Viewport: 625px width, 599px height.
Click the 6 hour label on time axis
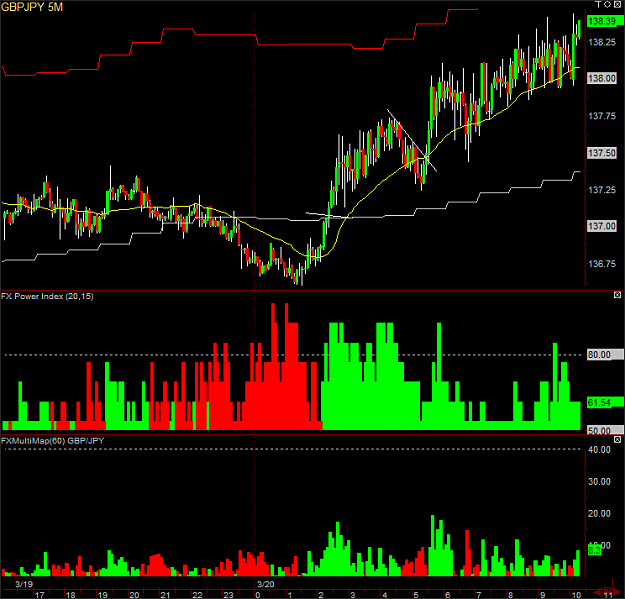coord(448,595)
